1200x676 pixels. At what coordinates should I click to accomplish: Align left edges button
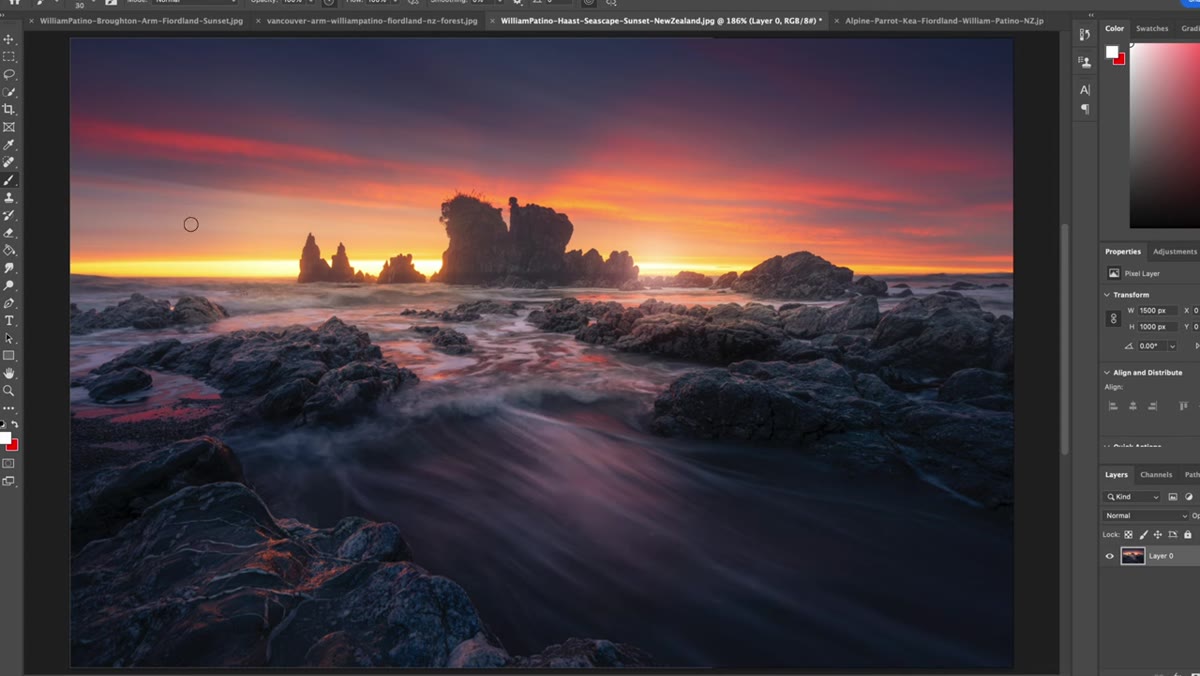1113,406
